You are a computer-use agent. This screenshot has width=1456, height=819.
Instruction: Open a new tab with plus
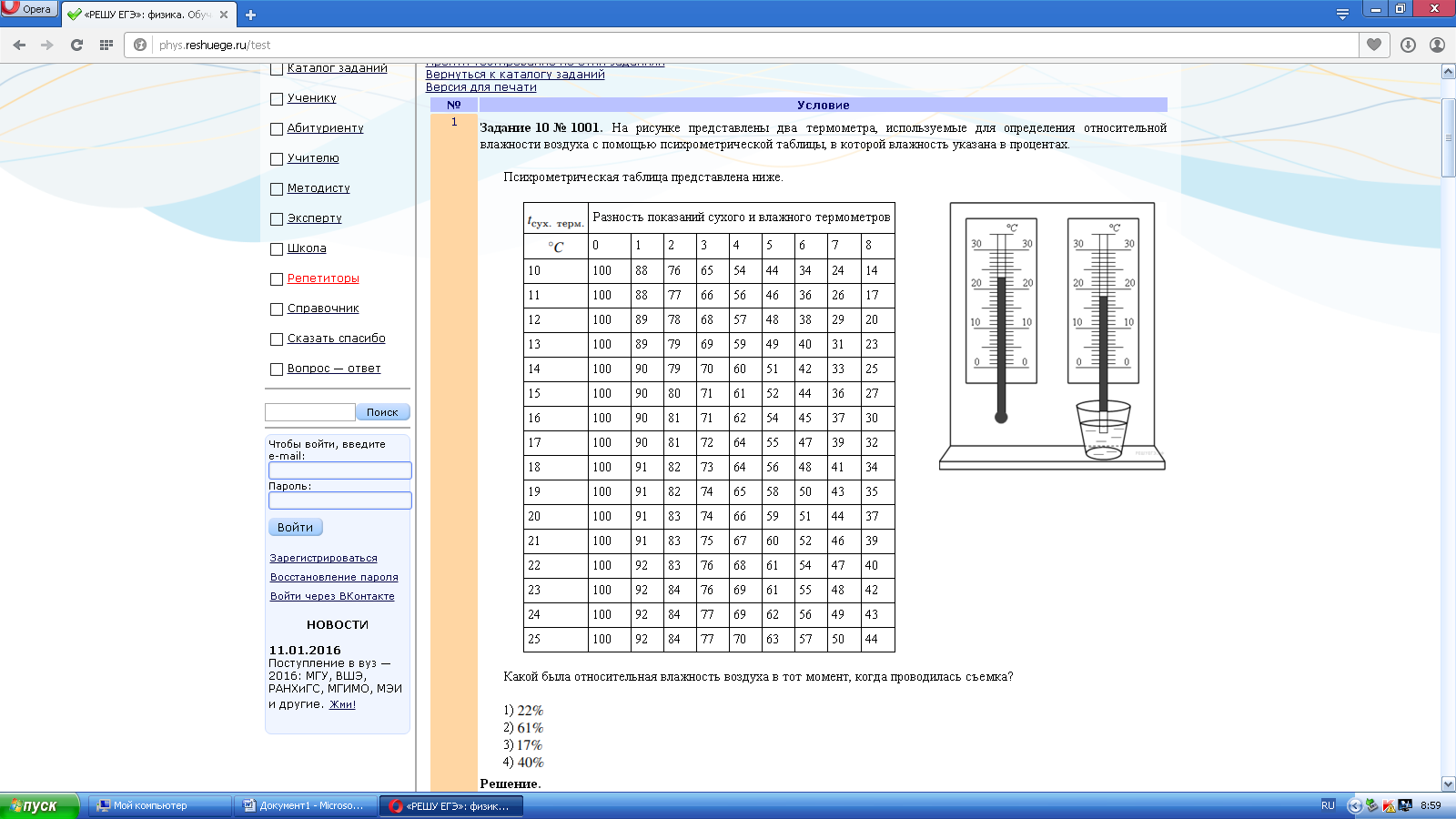pyautogui.click(x=250, y=15)
